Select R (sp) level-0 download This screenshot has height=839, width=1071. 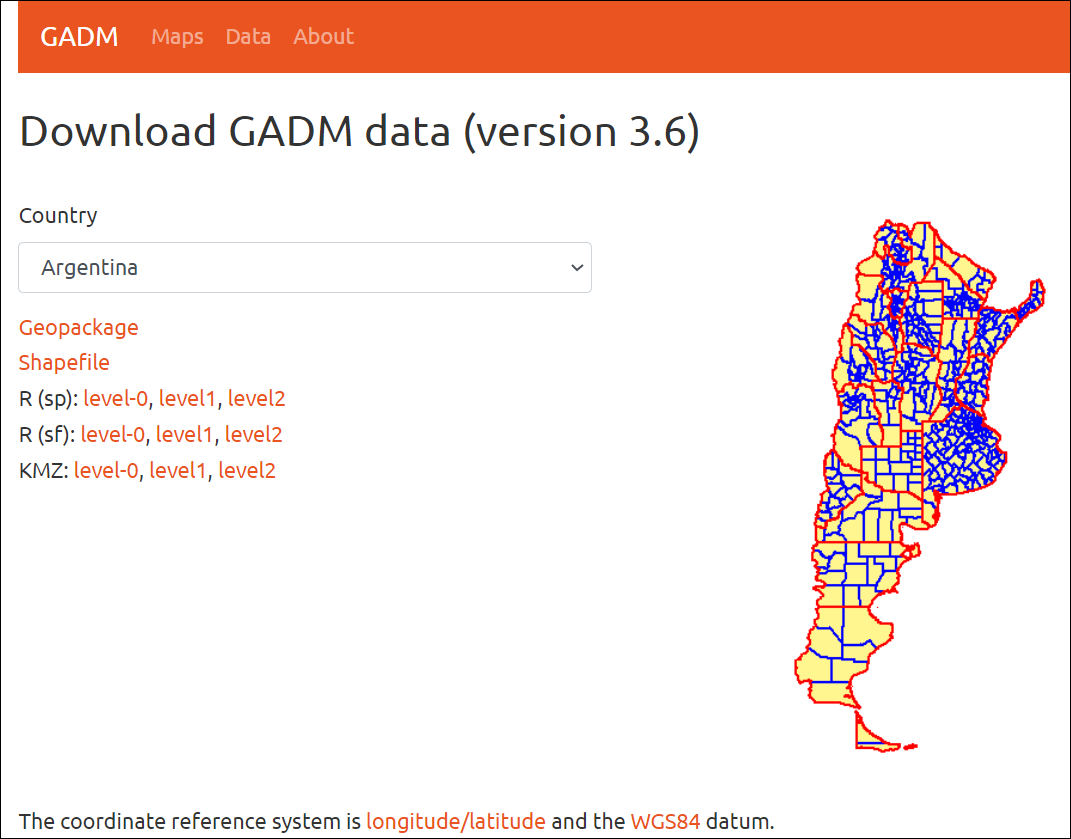click(115, 398)
